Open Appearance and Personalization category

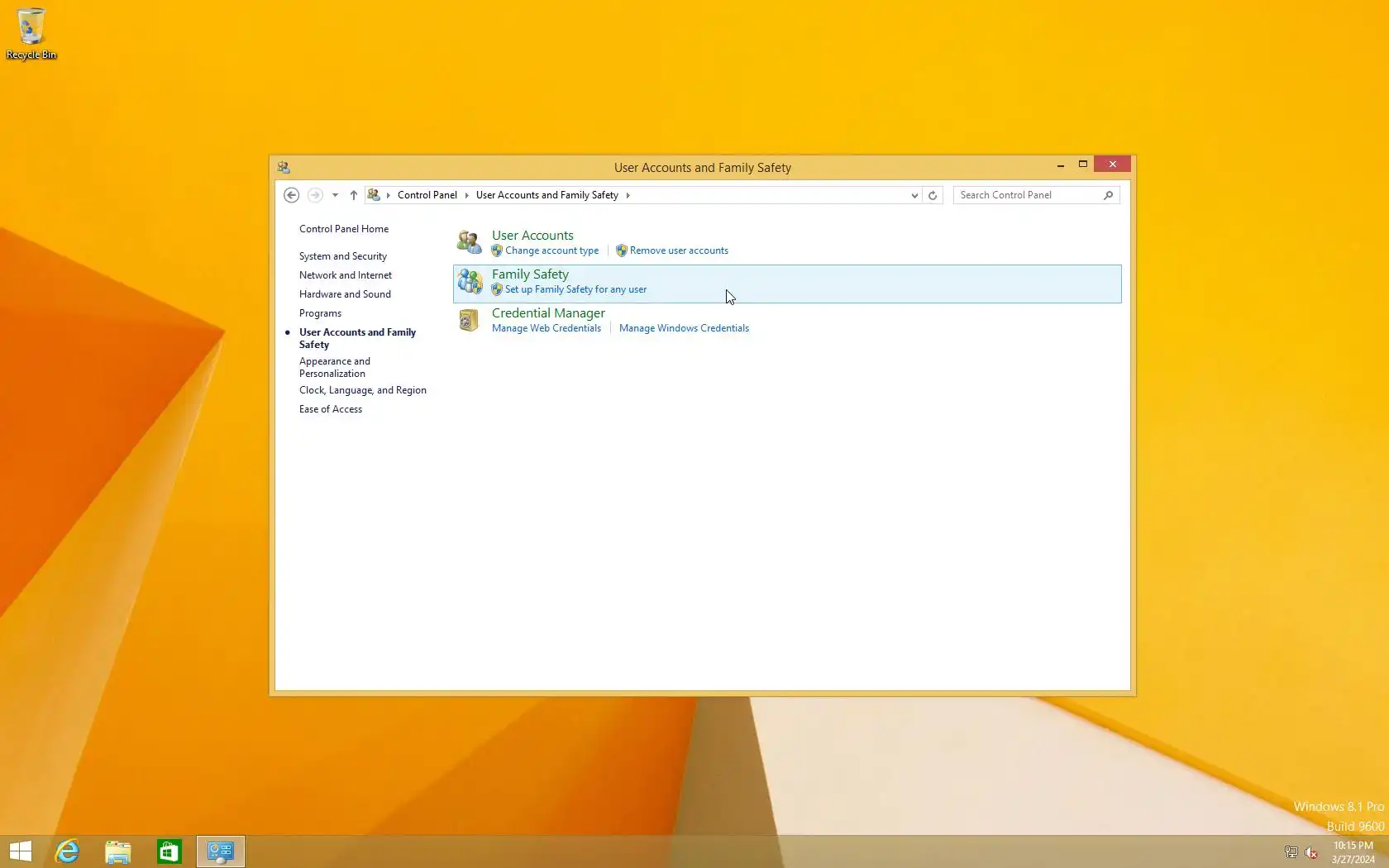click(x=335, y=367)
